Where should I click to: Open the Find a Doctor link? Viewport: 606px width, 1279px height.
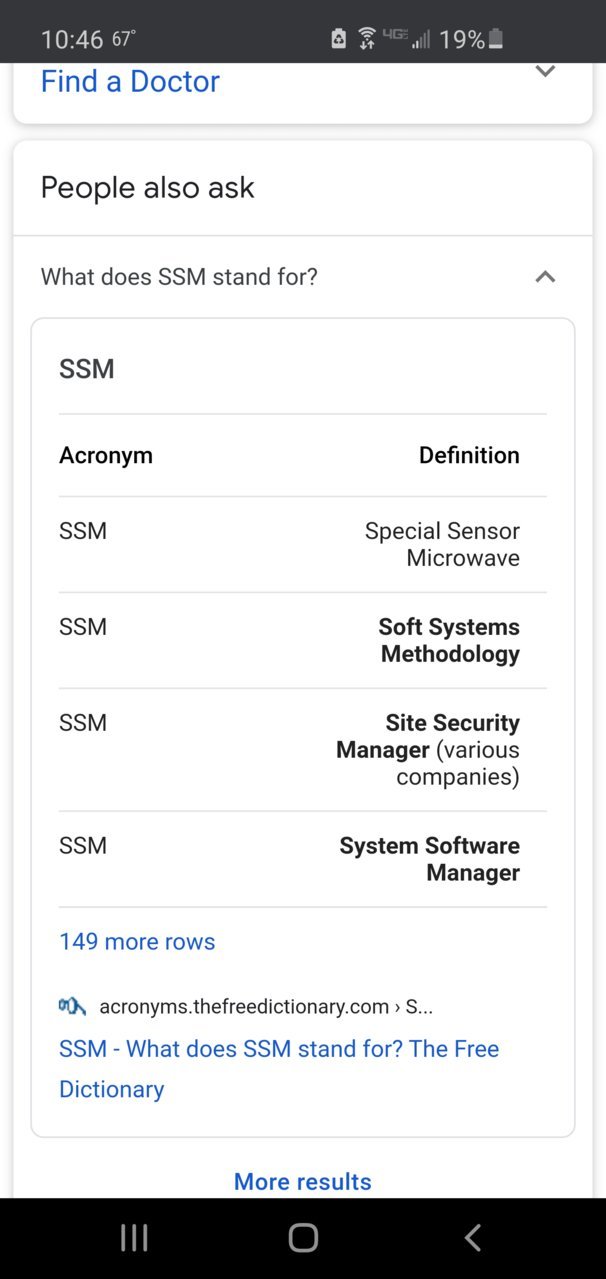coord(130,81)
